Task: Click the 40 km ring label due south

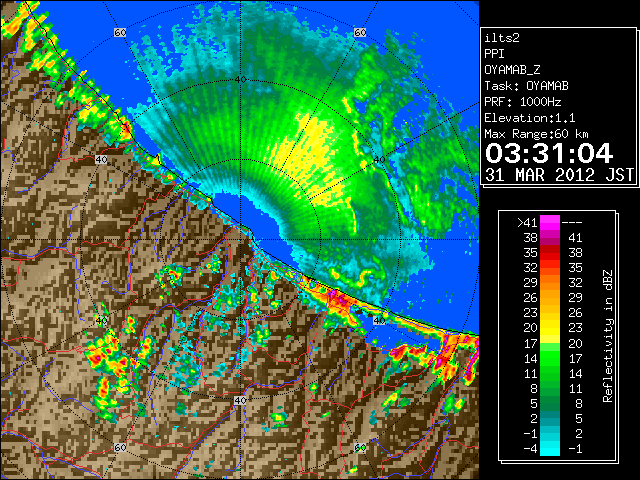Action: 240,400
